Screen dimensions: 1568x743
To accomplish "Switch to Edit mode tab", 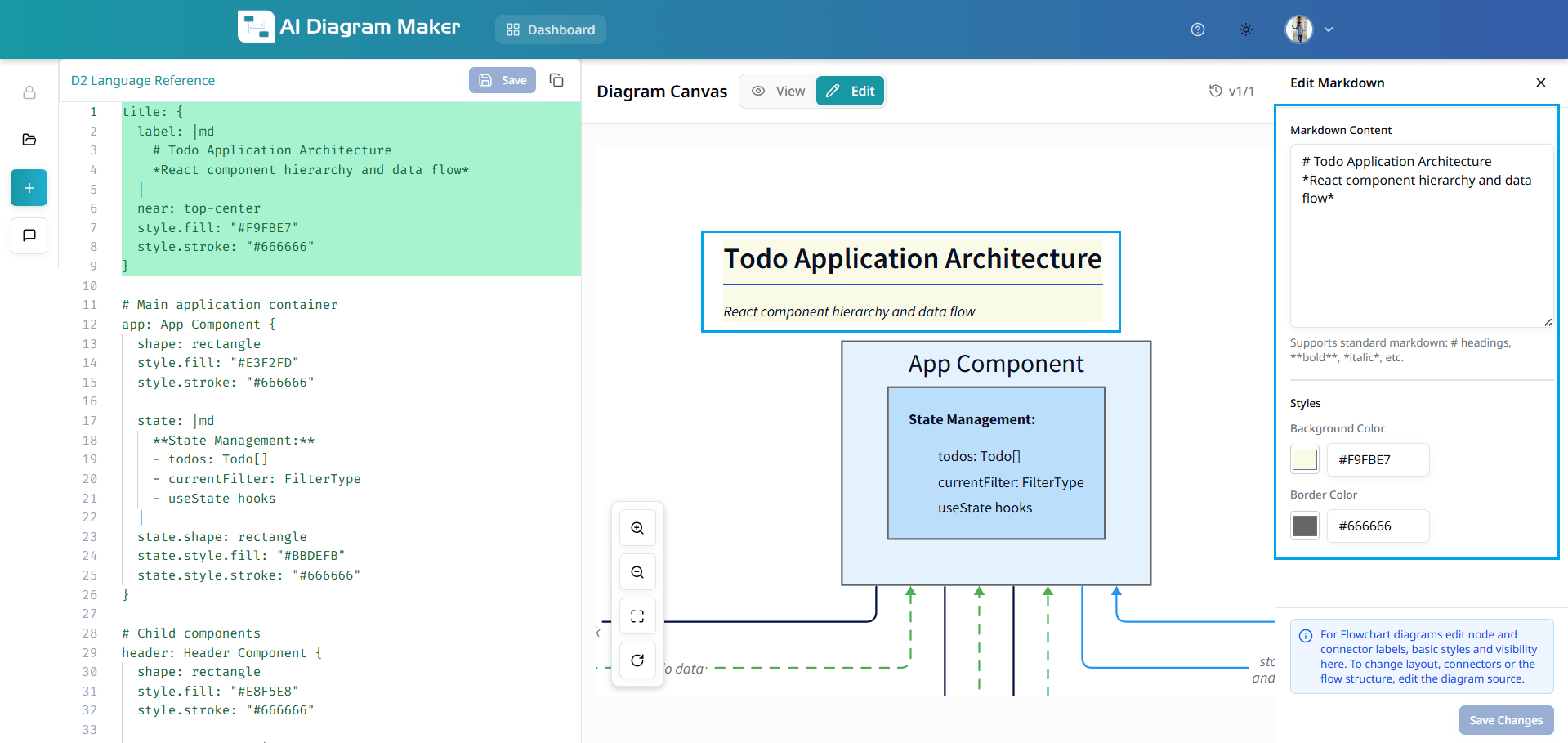I will (x=850, y=91).
